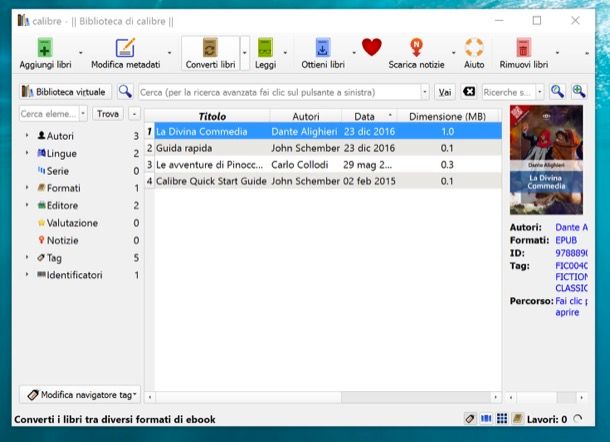Open Modifica navigatore tag menu
The image size is (610, 442).
(80, 395)
